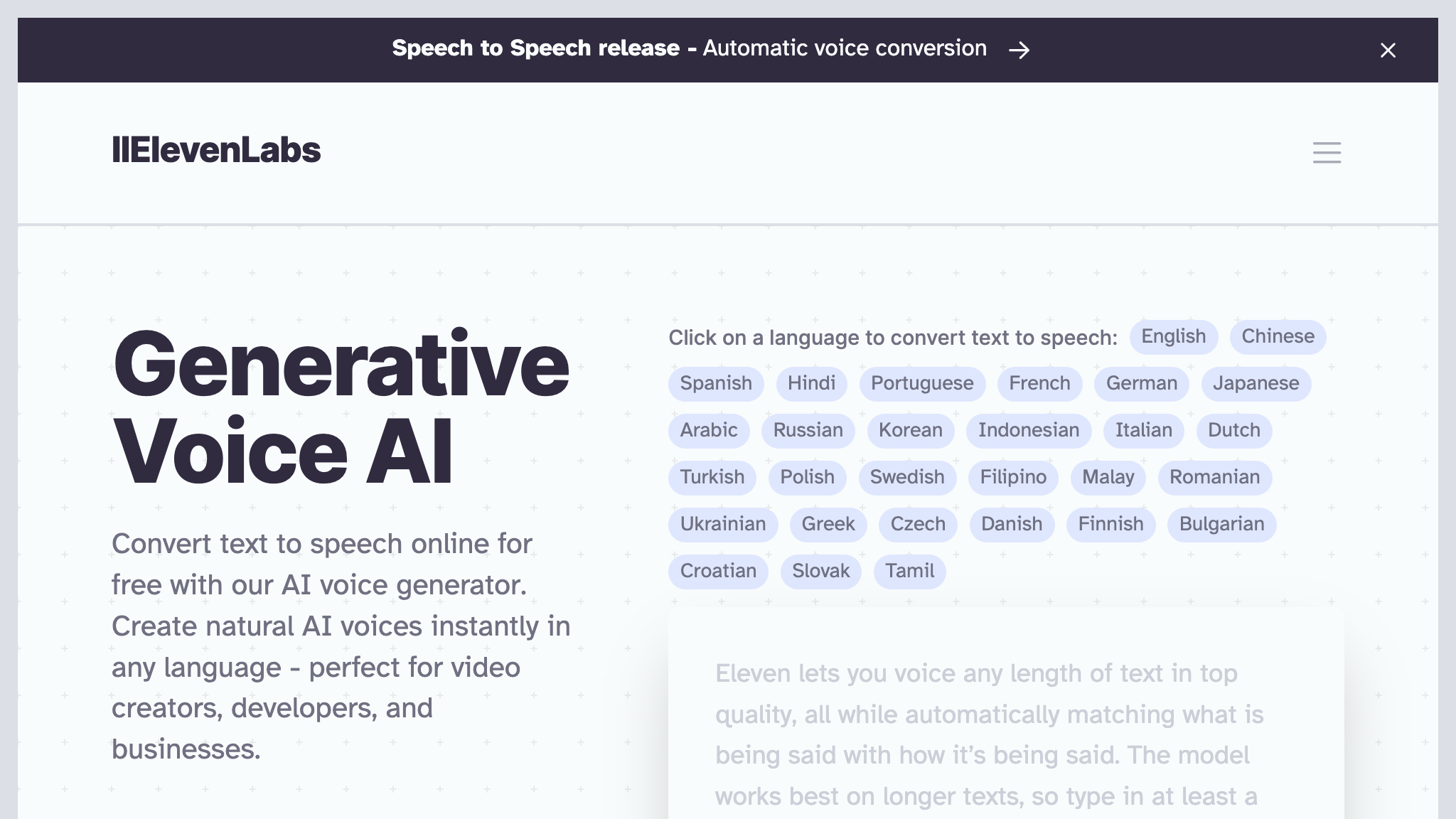
Task: Open Speech to Speech release announcement
Action: pos(688,48)
